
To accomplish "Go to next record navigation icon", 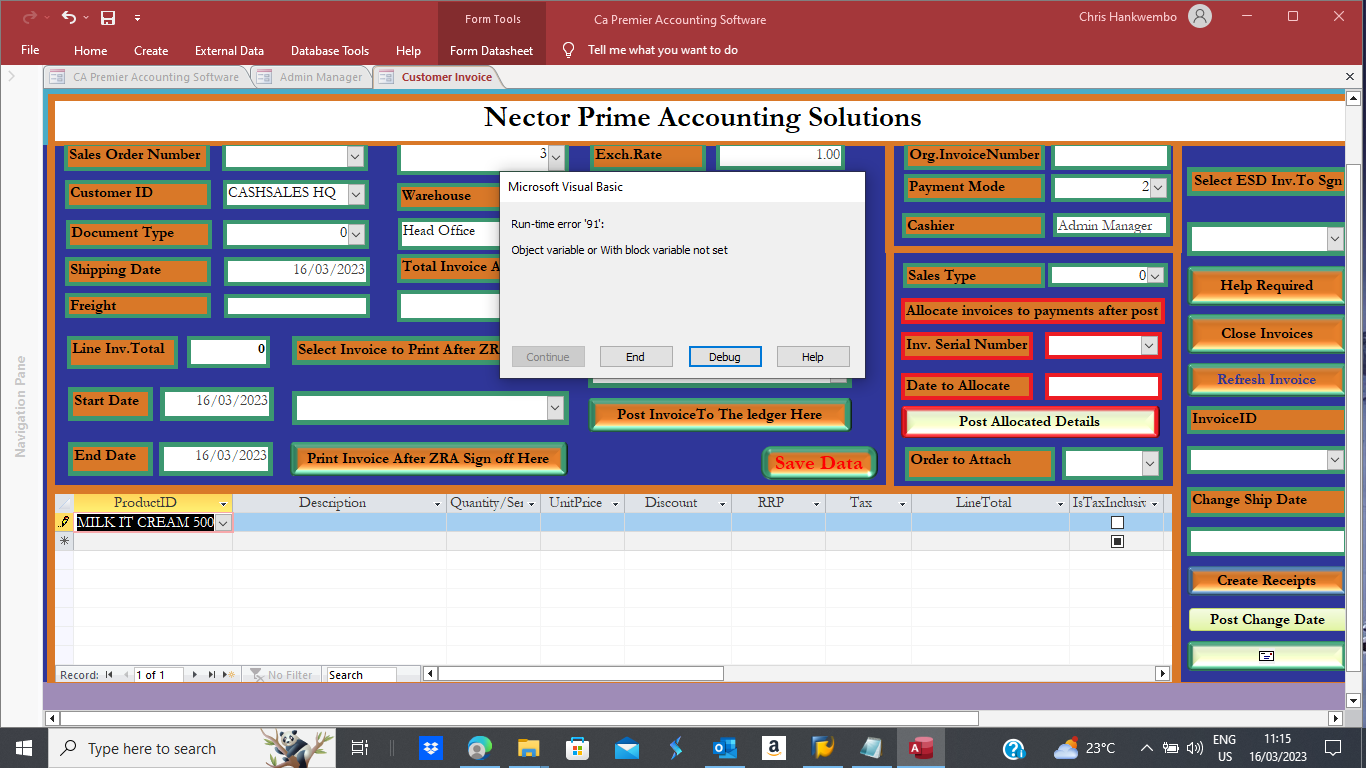I will click(x=195, y=675).
